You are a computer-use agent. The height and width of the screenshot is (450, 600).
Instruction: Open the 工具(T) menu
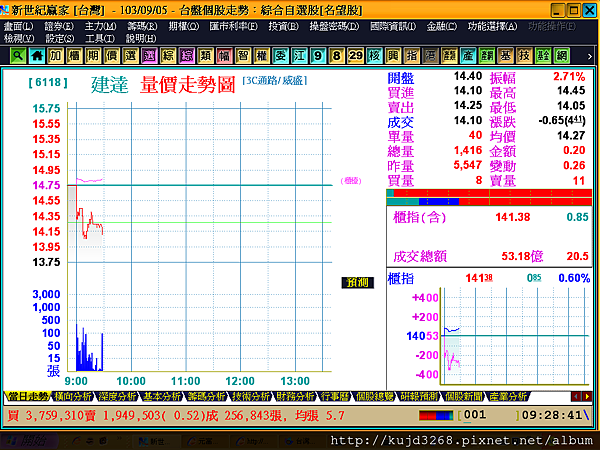click(100, 38)
